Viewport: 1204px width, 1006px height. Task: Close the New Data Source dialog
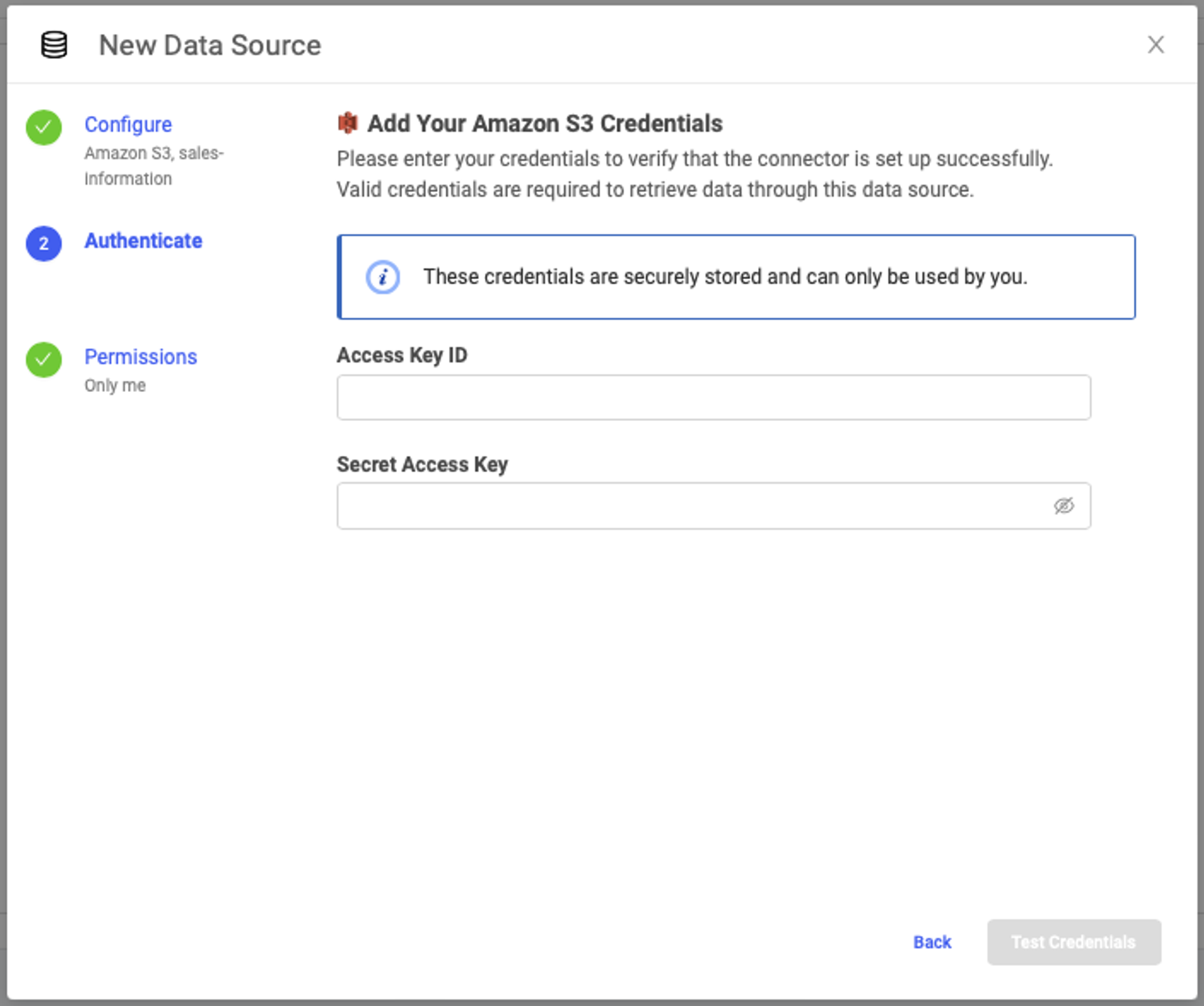point(1155,45)
